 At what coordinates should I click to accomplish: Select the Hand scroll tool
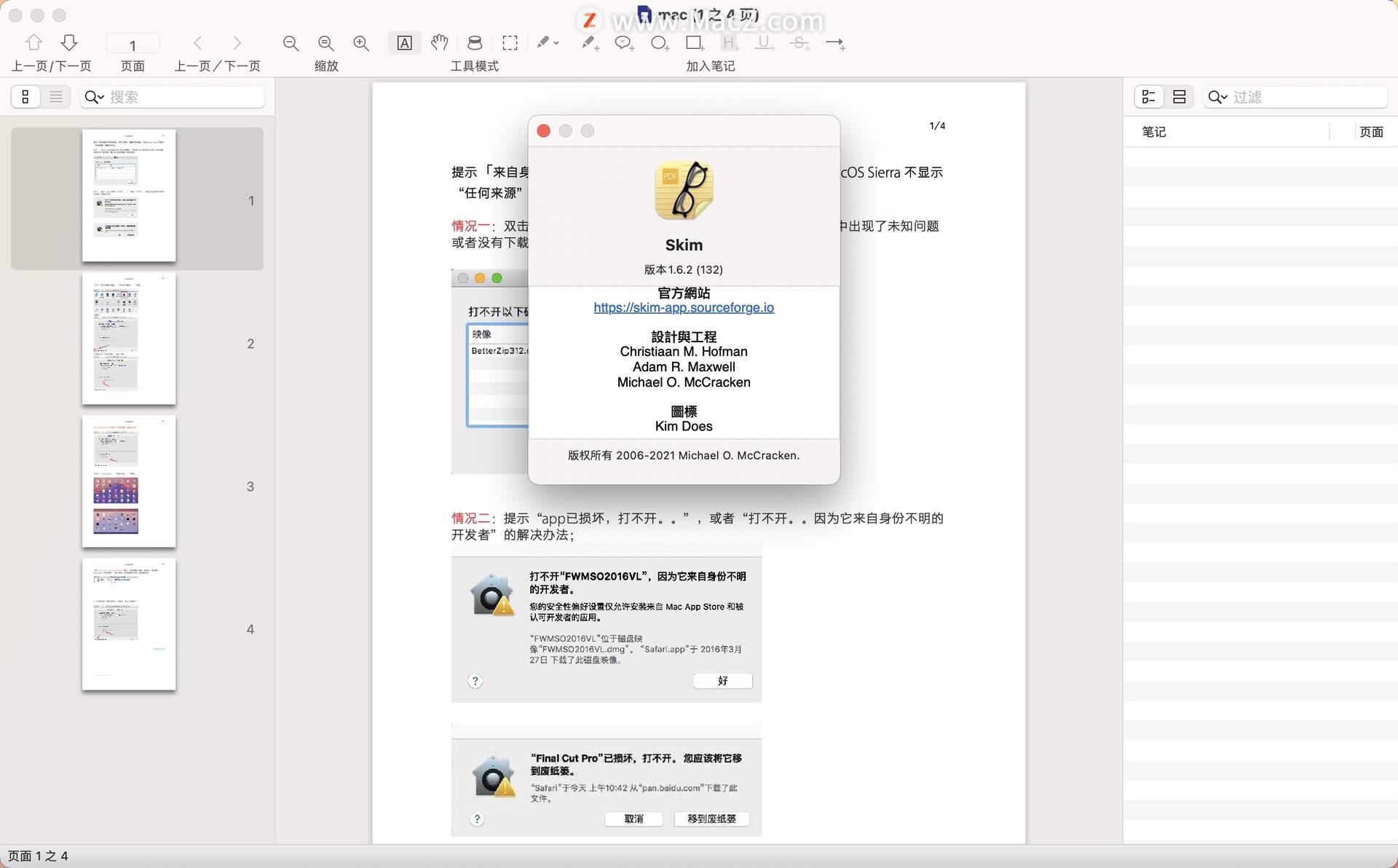(x=439, y=43)
